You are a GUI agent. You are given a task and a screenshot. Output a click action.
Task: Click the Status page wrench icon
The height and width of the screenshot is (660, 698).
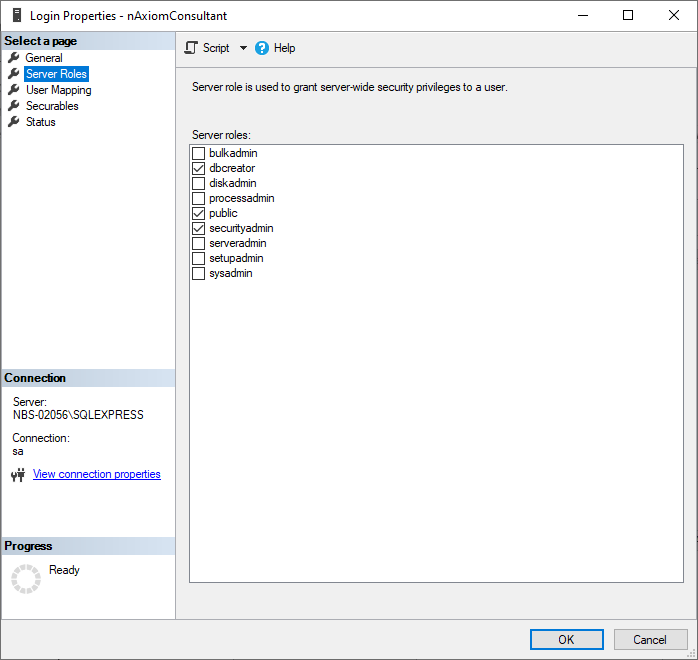pos(14,122)
